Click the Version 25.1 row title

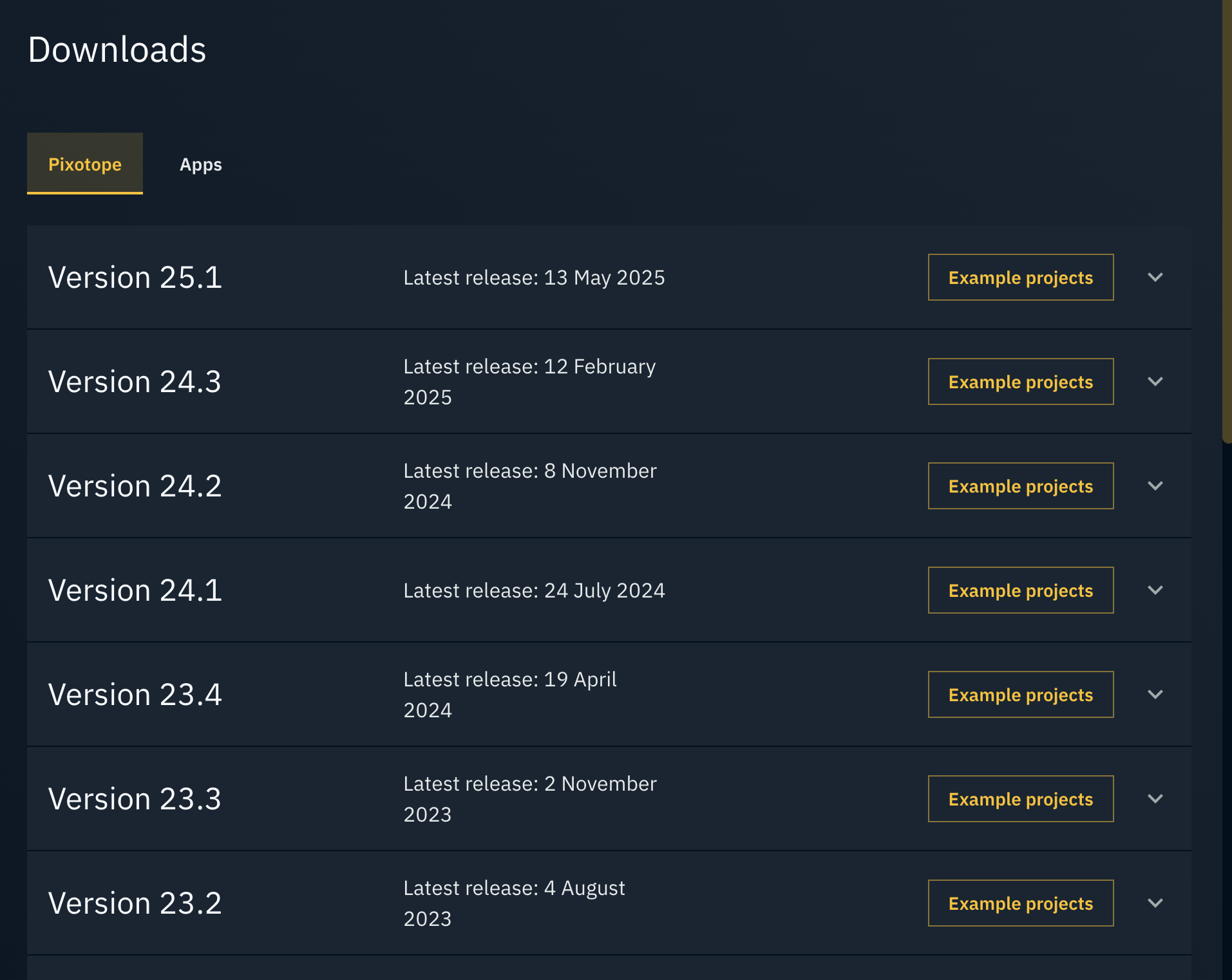(135, 278)
